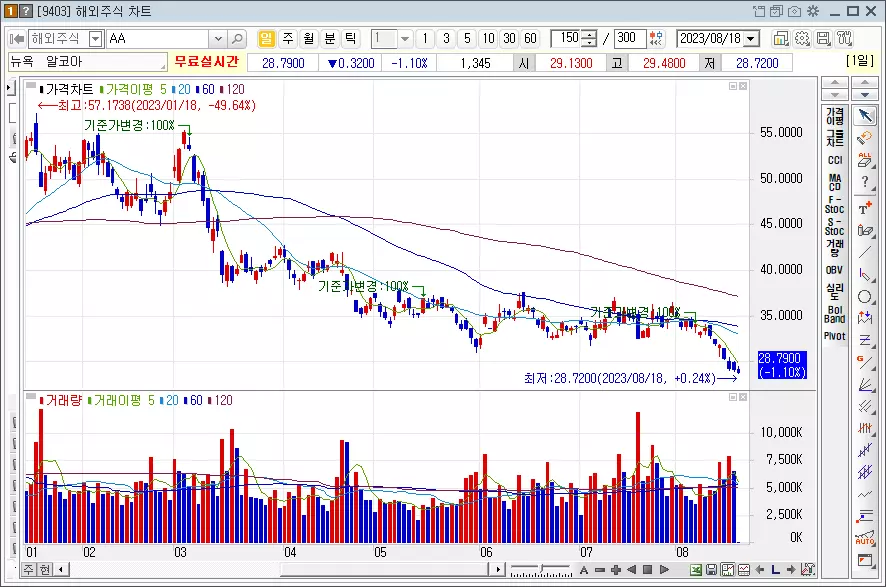Screen dimensions: 886x587
Task: Click the stop square in the bottom bar
Action: click(x=648, y=569)
